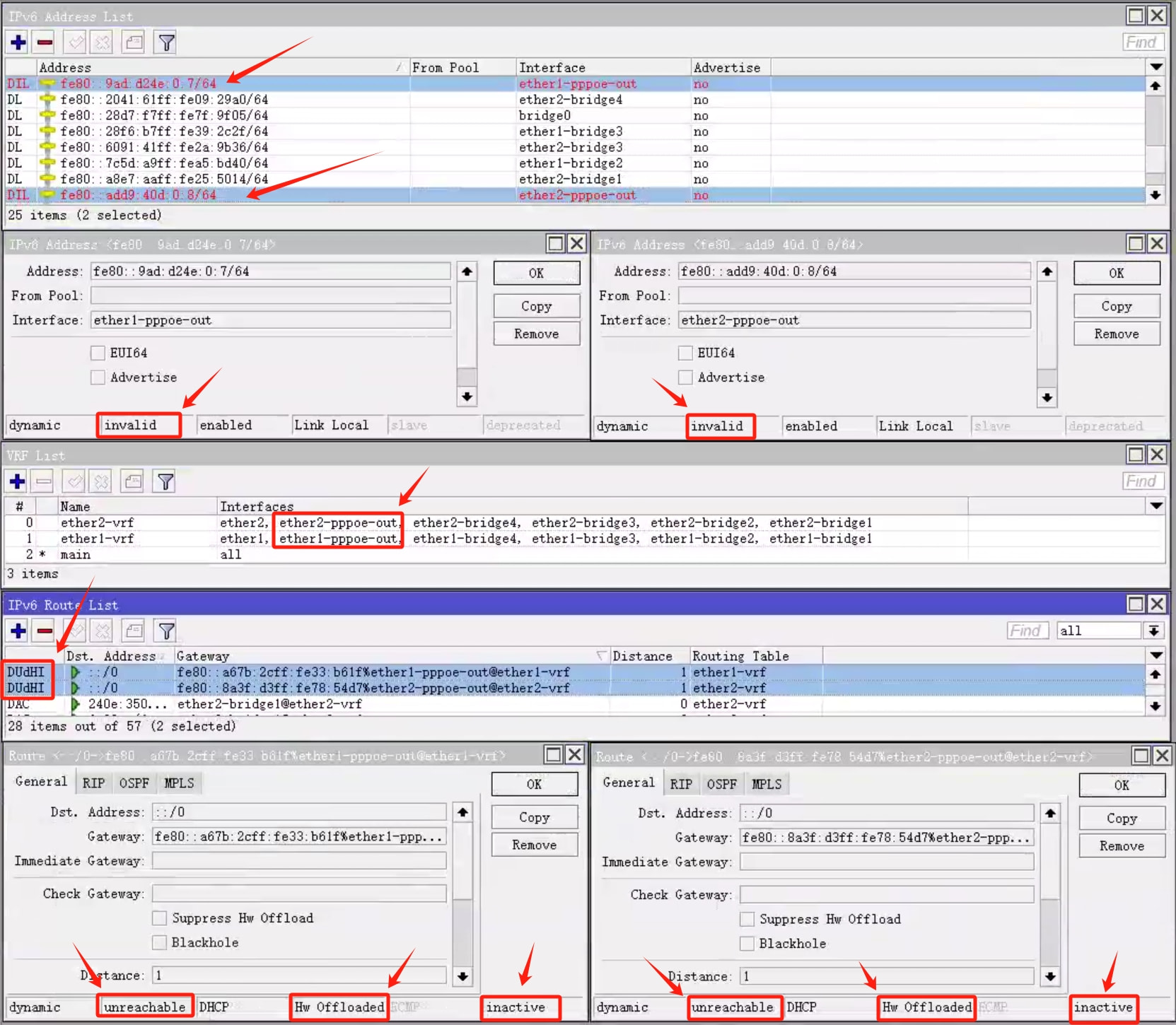Disable selected item in IPv6 Address List toolbar
Screen dimensions: 1176x1025
click(x=103, y=42)
